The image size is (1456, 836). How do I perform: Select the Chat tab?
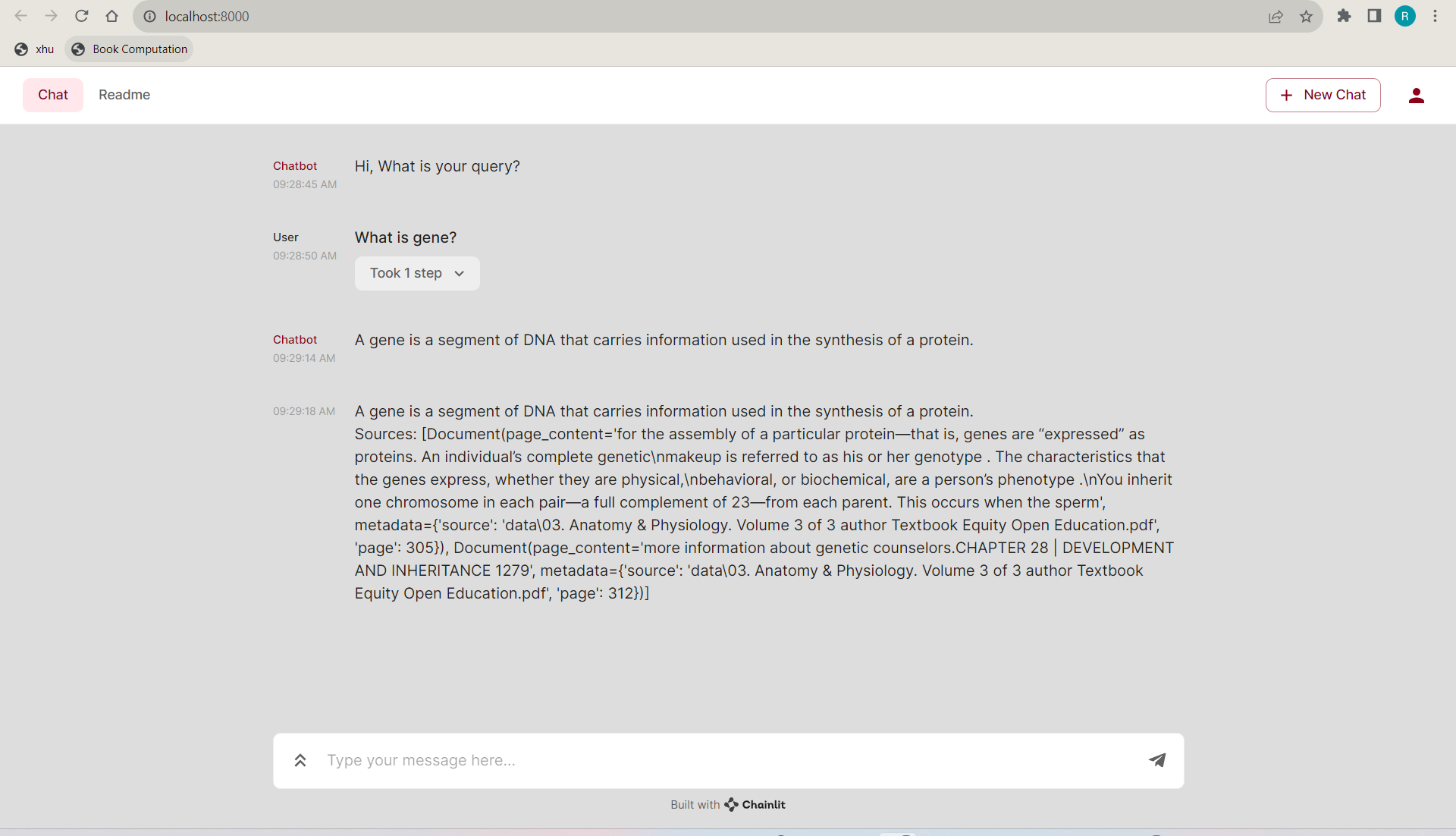52,95
